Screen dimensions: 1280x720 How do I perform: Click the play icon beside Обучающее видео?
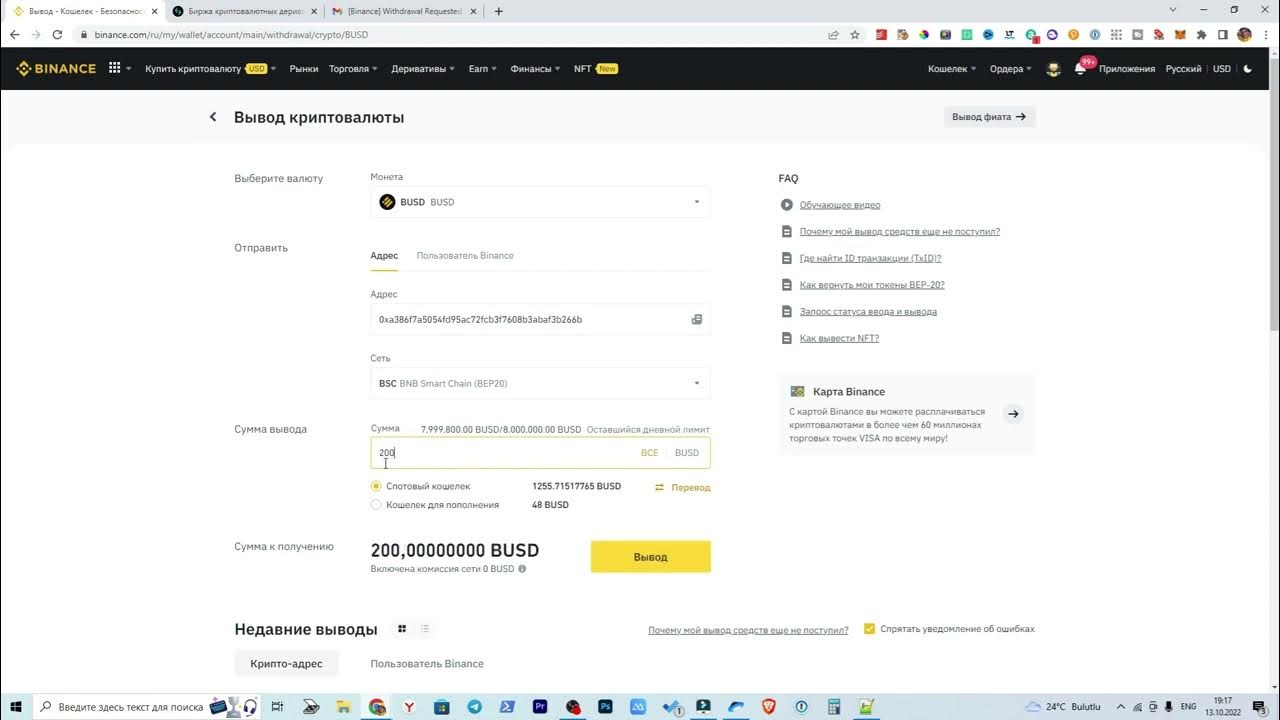tap(786, 205)
